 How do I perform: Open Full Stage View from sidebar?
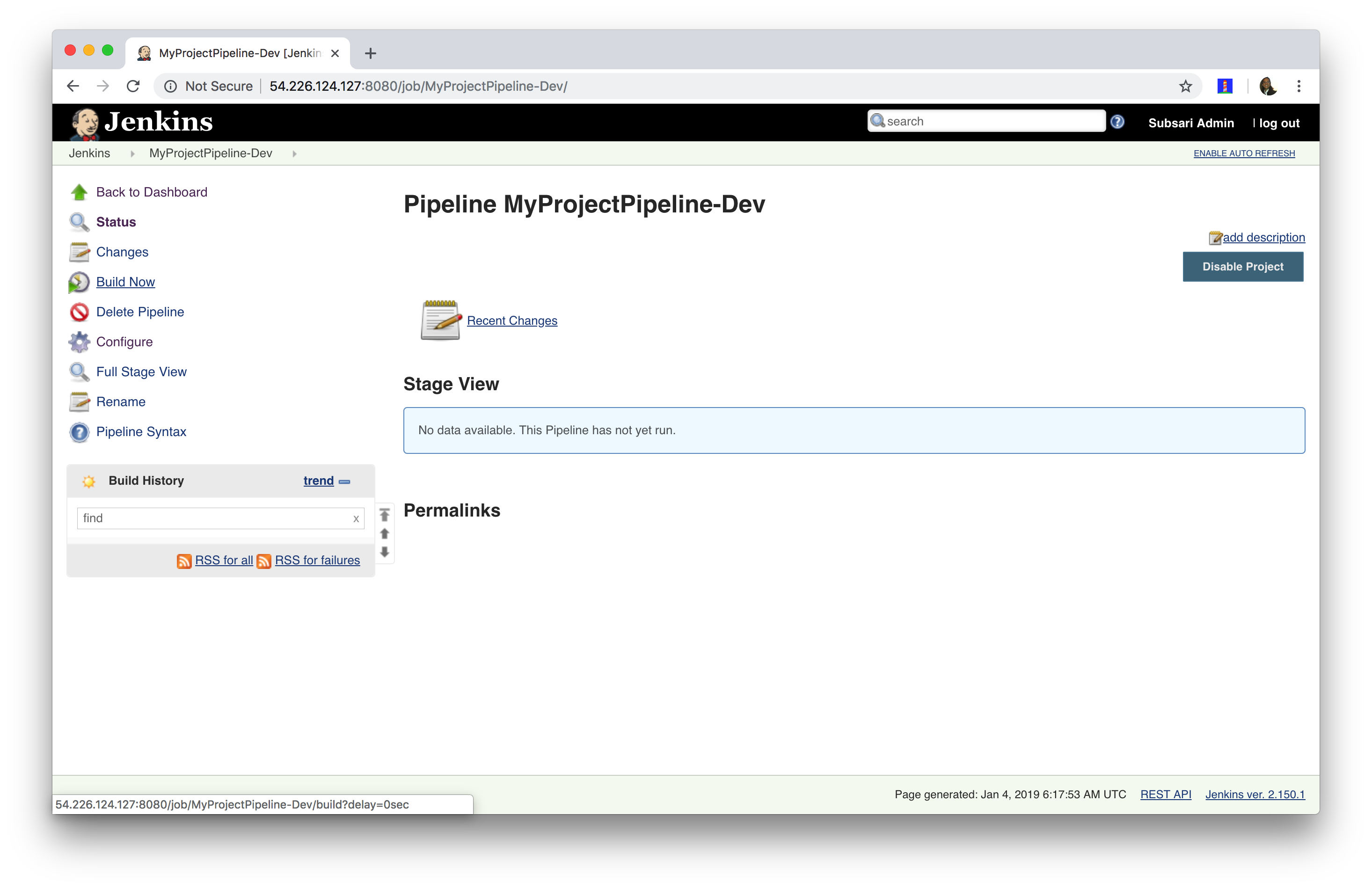[x=141, y=372]
